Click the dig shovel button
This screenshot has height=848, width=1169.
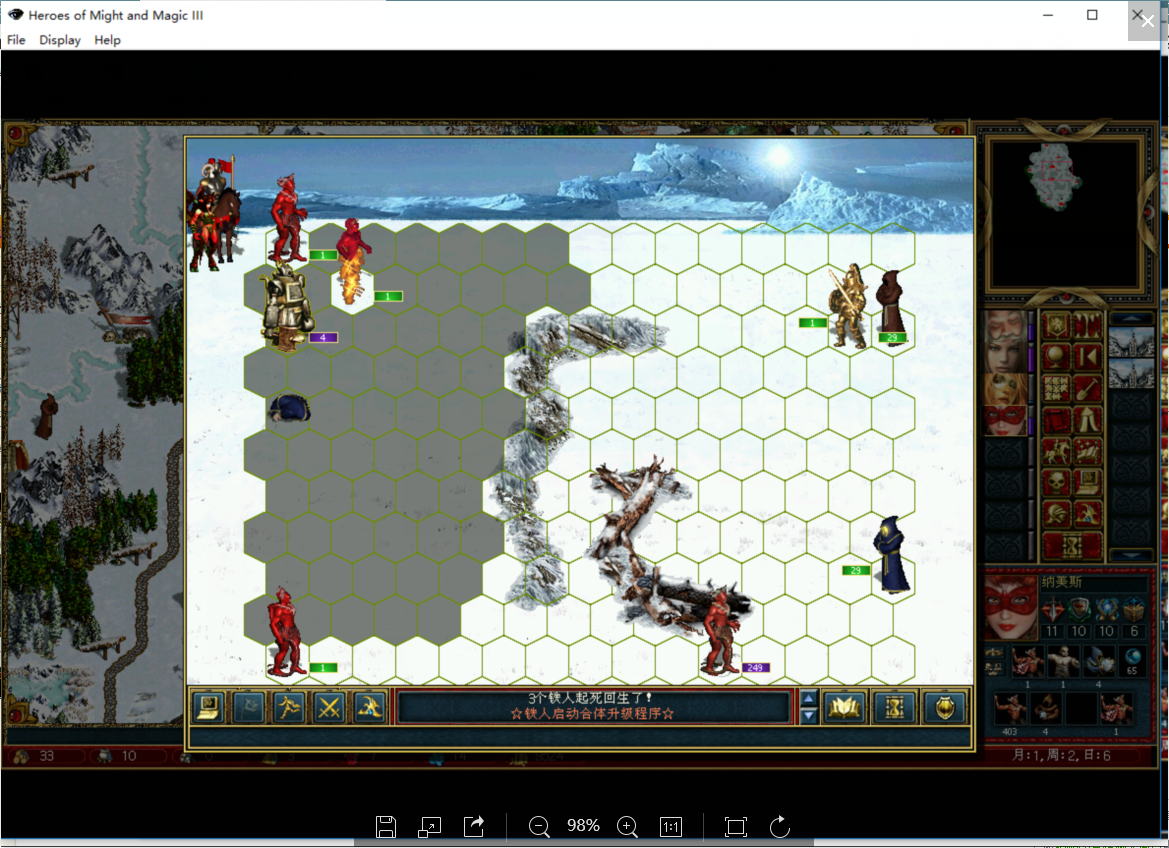point(1087,388)
